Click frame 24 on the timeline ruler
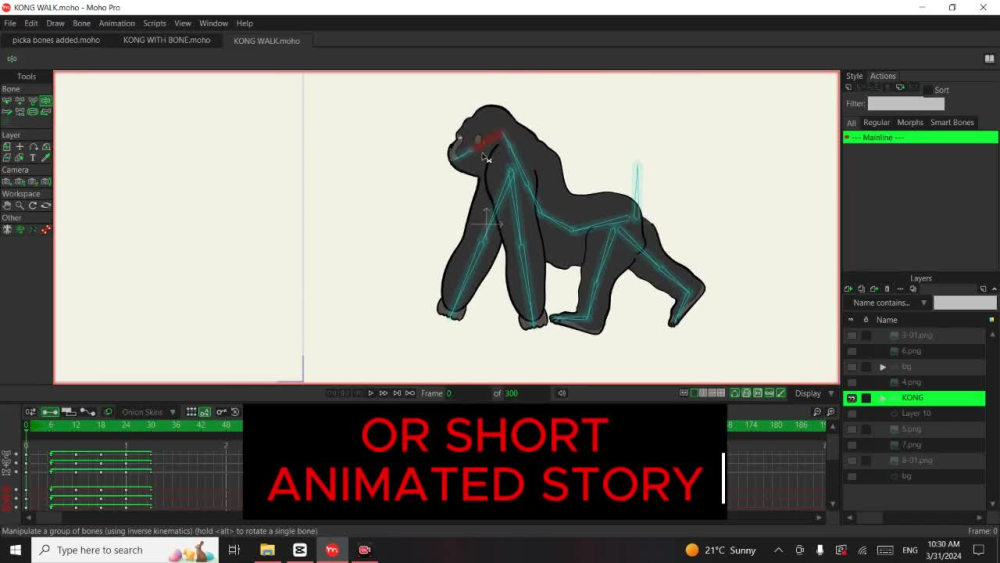Screen dimensions: 1000x563 [x=126, y=425]
